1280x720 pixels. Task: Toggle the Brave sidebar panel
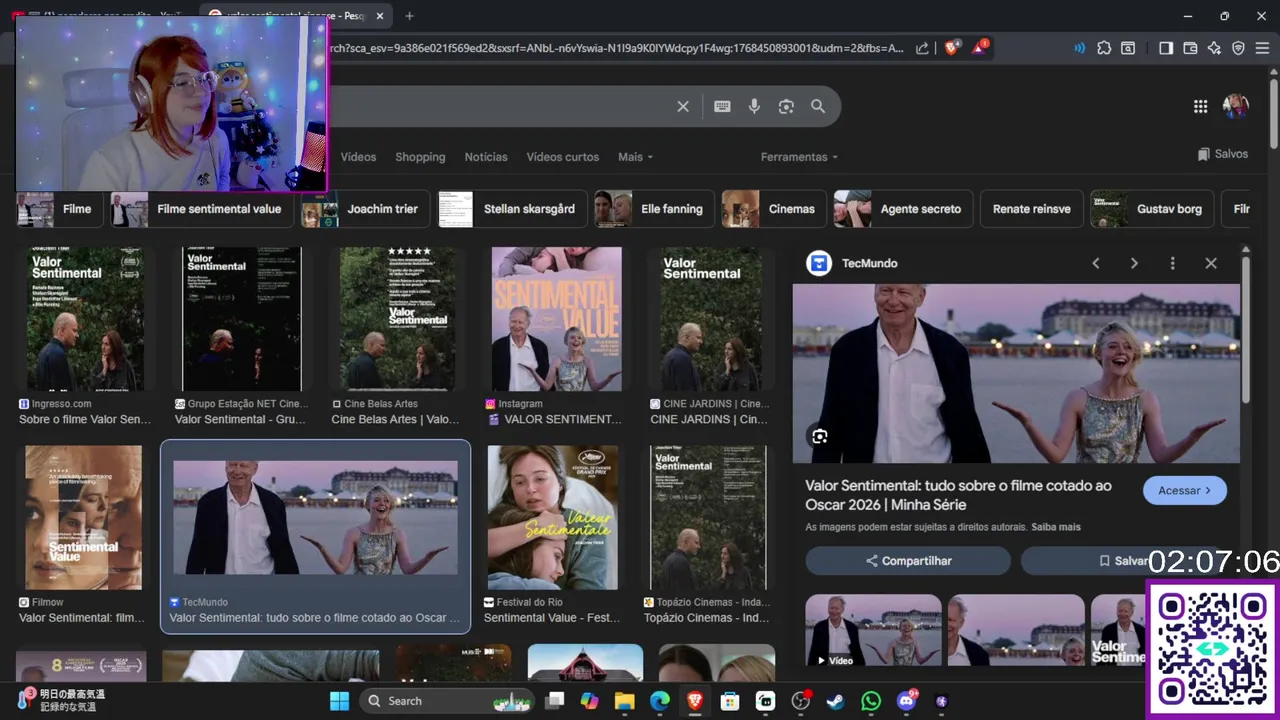1166,48
